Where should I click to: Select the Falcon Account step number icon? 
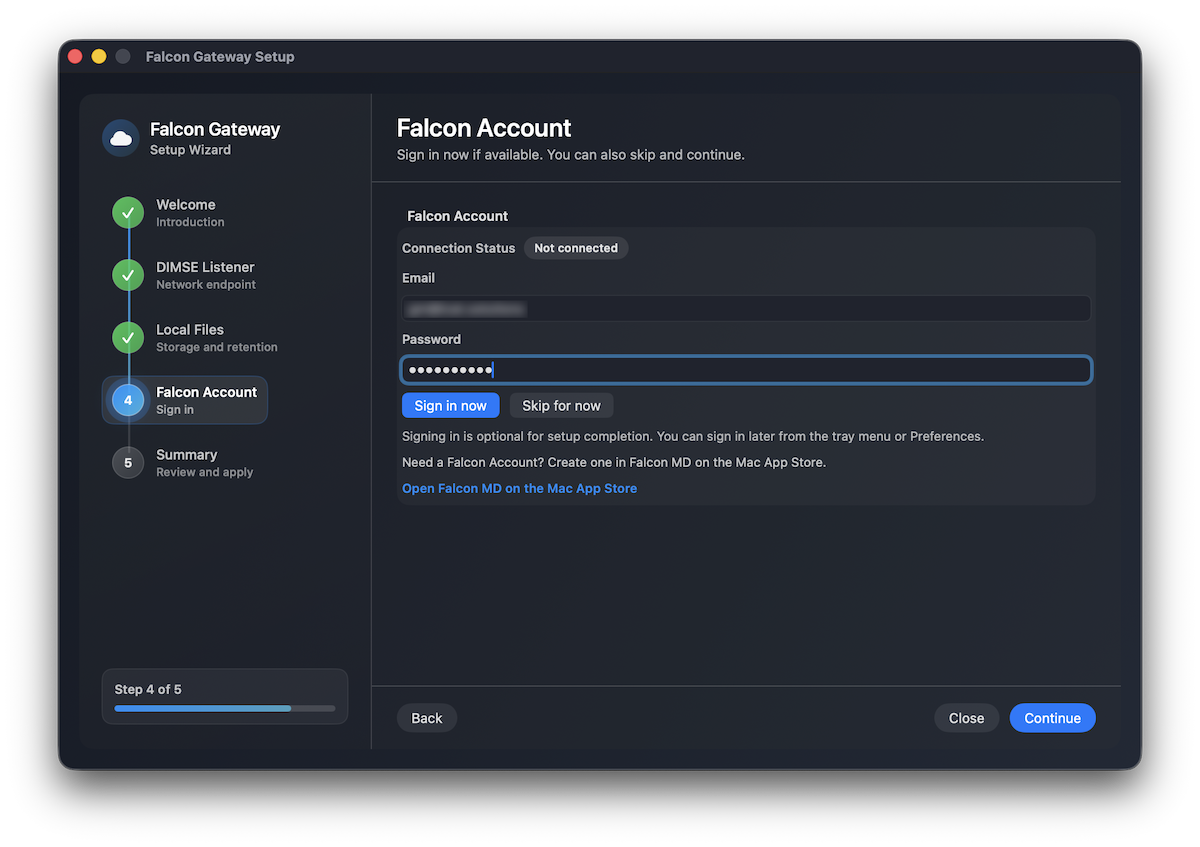pos(127,400)
